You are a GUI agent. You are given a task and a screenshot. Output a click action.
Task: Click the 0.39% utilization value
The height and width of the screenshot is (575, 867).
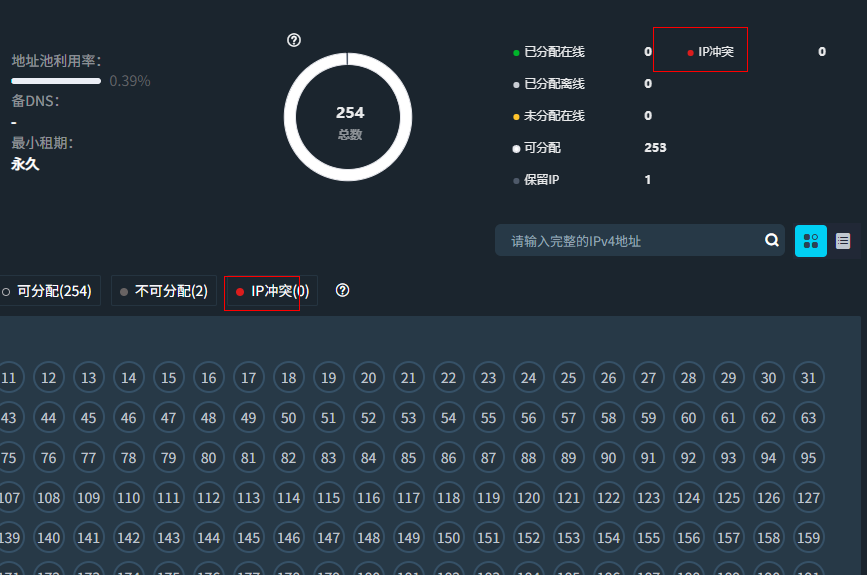pos(130,81)
